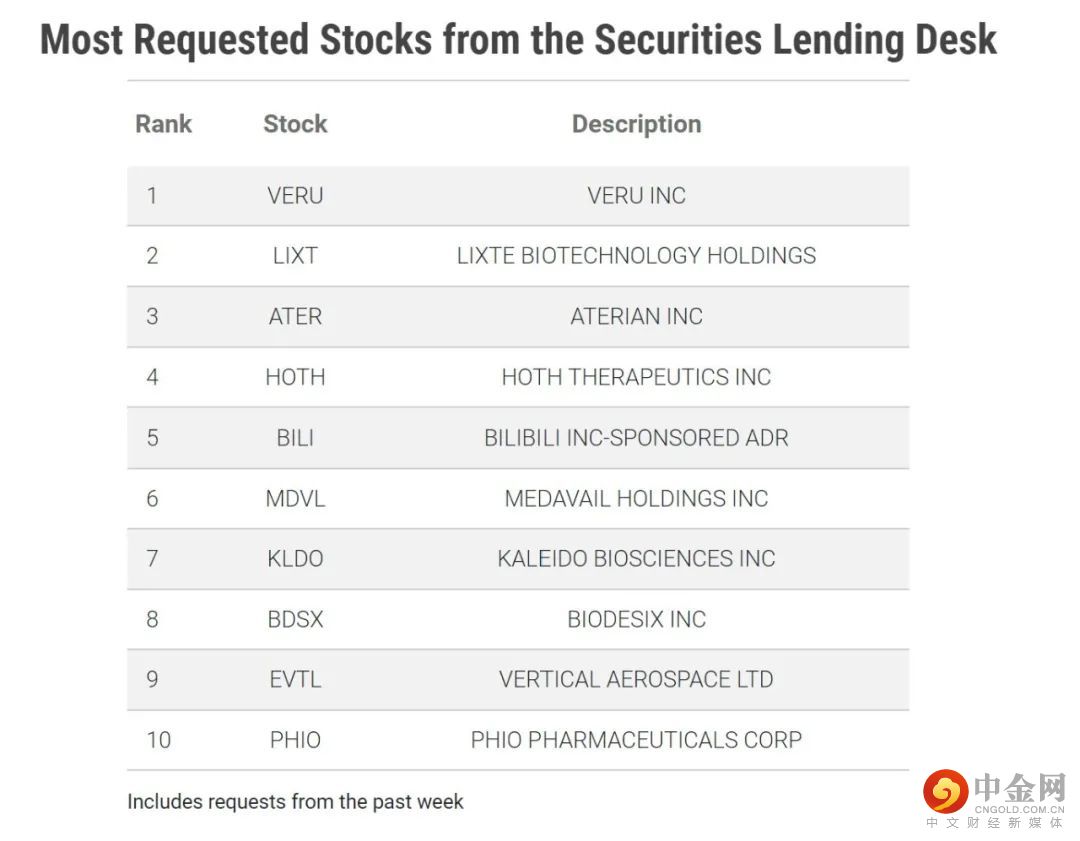Click the Vertical Aerospace Ltd description
This screenshot has width=1080, height=841.
point(636,680)
